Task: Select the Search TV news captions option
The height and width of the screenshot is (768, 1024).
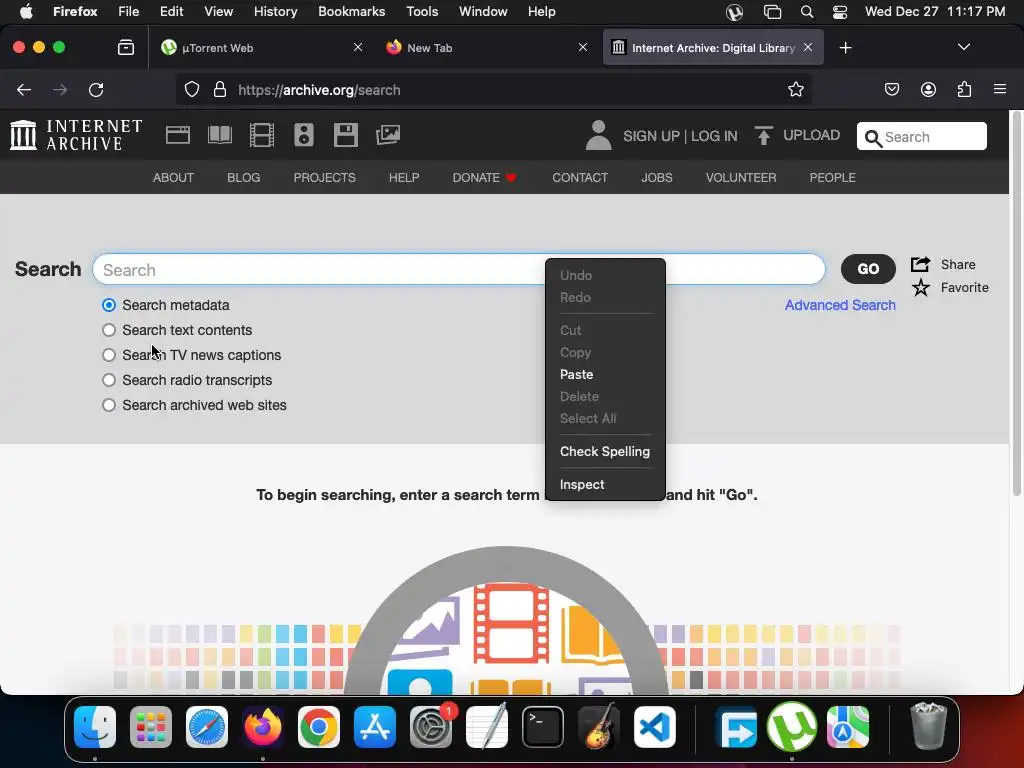Action: 109,355
